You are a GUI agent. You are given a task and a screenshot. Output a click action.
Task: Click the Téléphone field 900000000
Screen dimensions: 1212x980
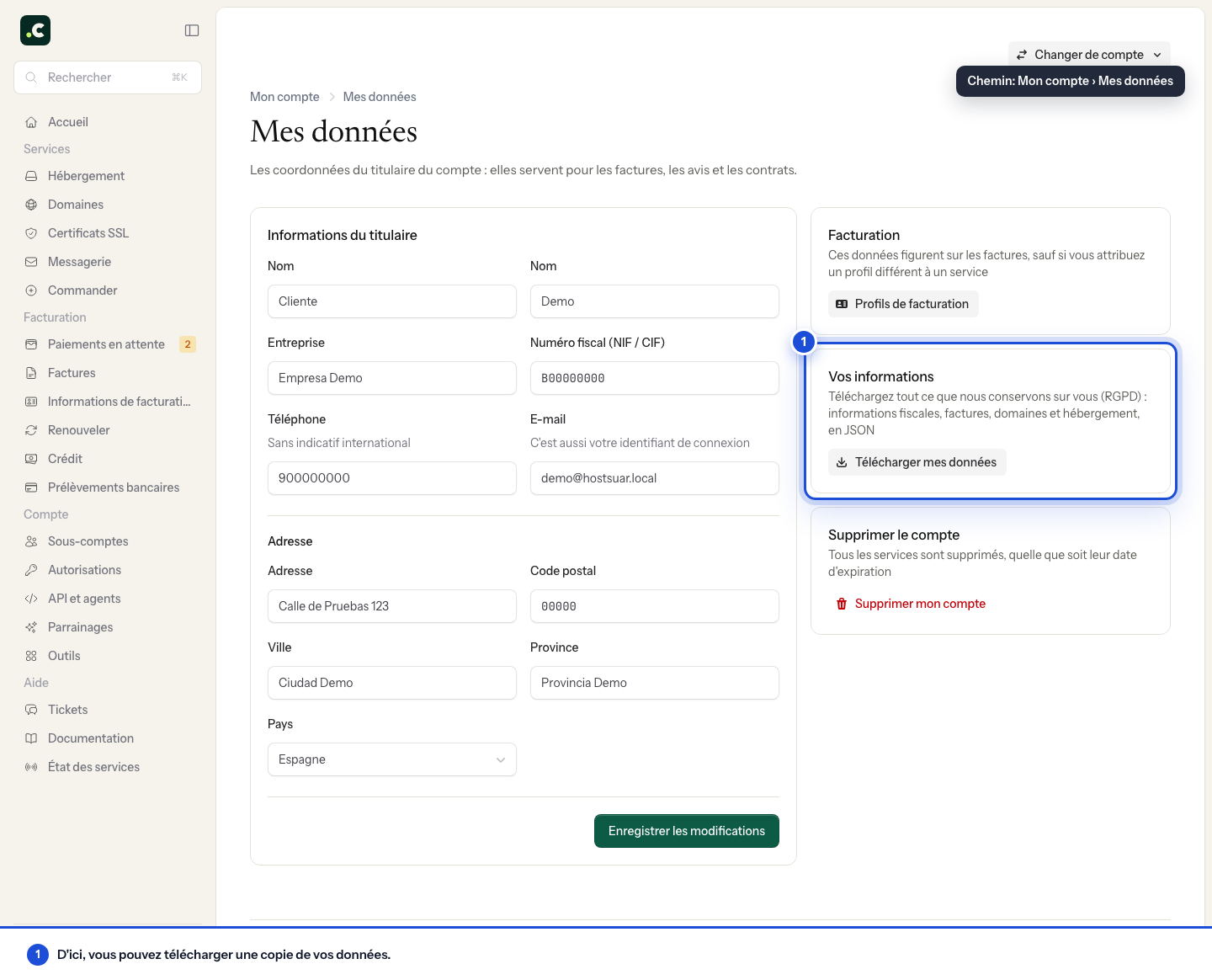click(x=392, y=478)
